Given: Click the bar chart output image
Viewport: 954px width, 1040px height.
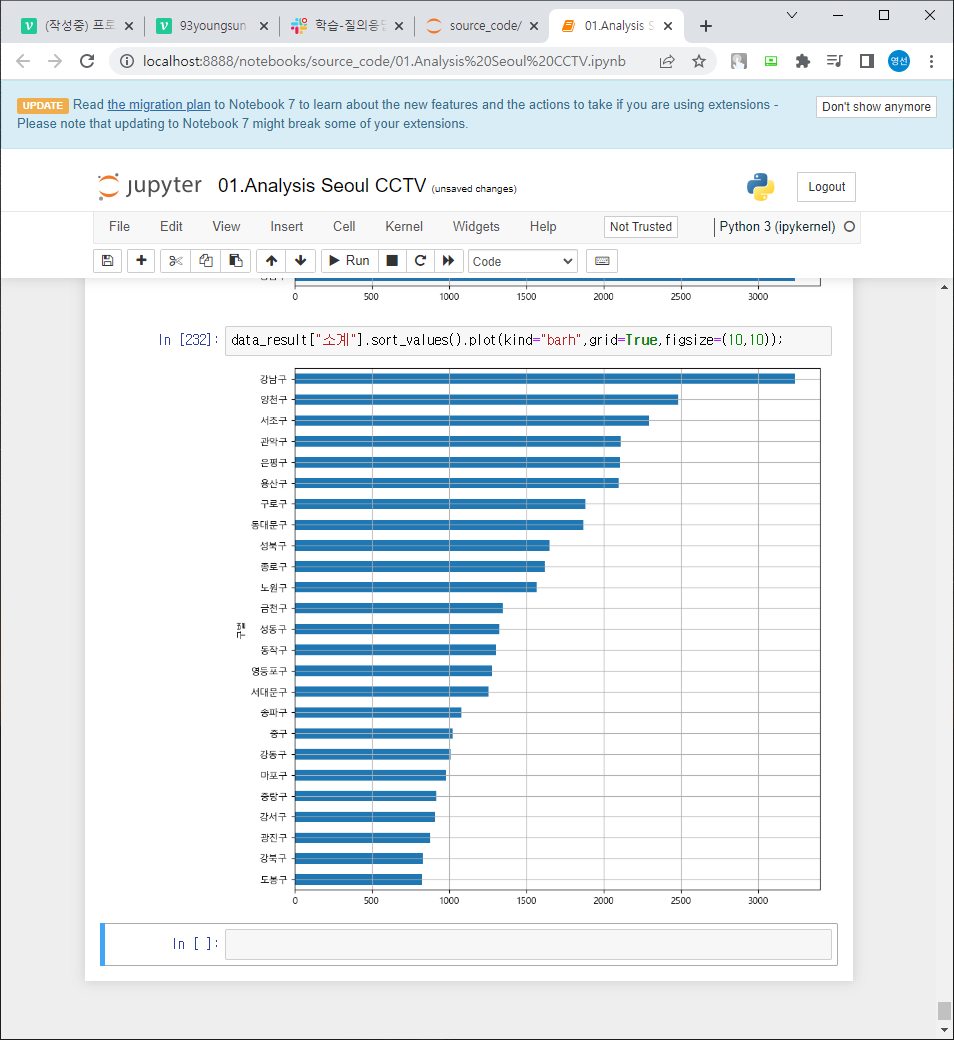Looking at the screenshot, I should click(x=529, y=635).
